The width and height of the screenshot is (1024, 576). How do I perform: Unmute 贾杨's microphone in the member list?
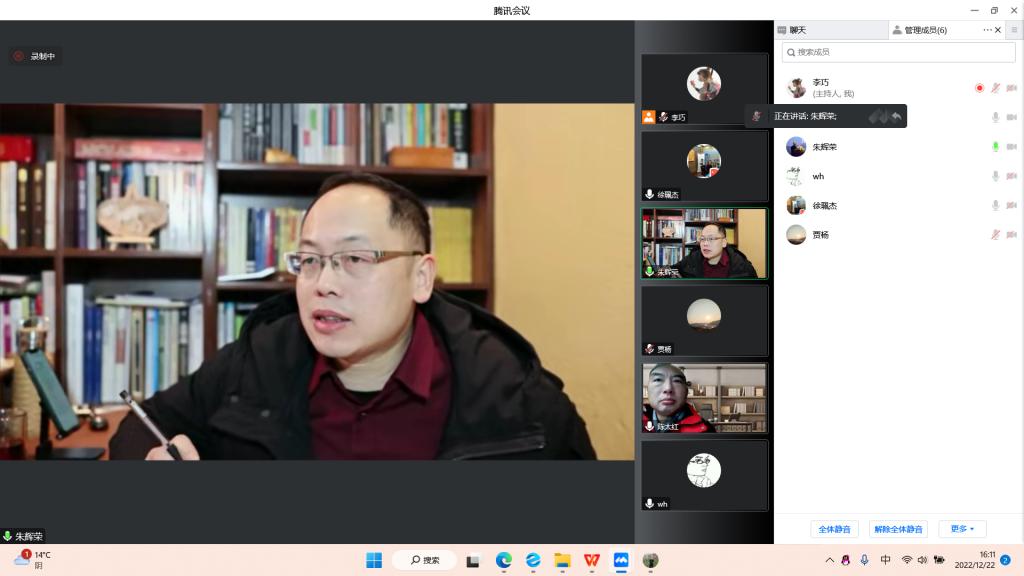995,235
